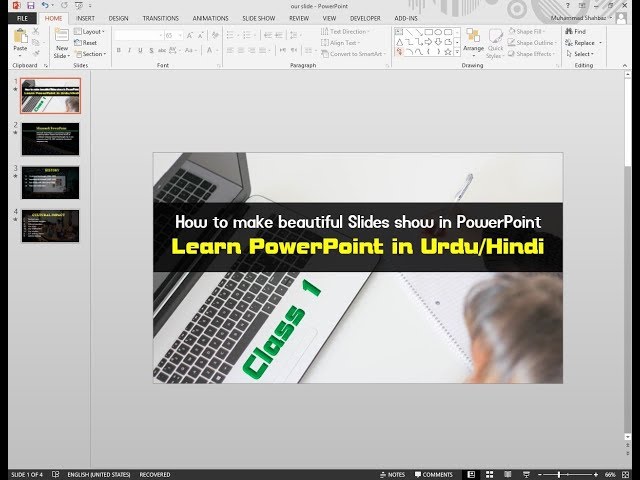
Task: Click the zoom out minus button
Action: pos(540,474)
